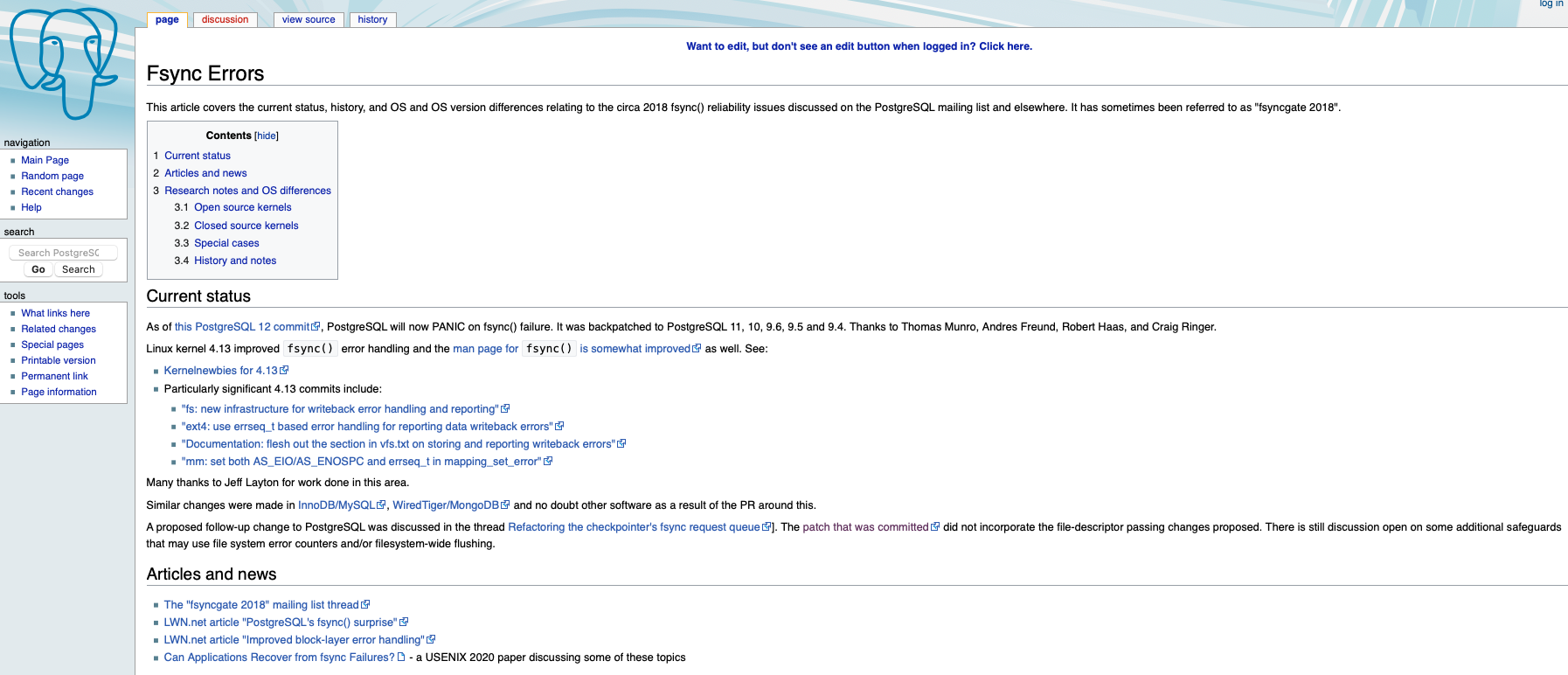Jump to Articles and news in contents
This screenshot has width=1568, height=675.
click(205, 173)
